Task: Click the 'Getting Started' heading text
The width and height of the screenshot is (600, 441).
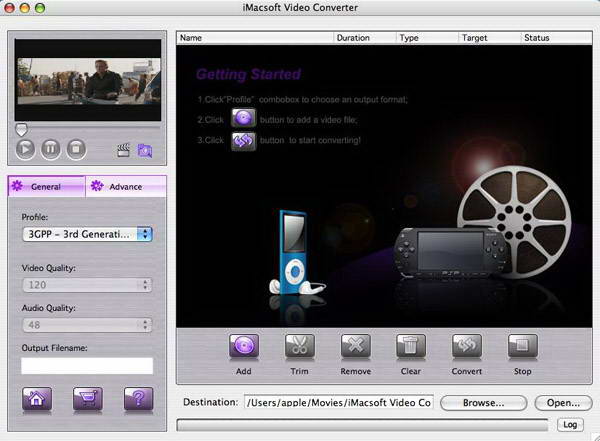Action: (249, 74)
